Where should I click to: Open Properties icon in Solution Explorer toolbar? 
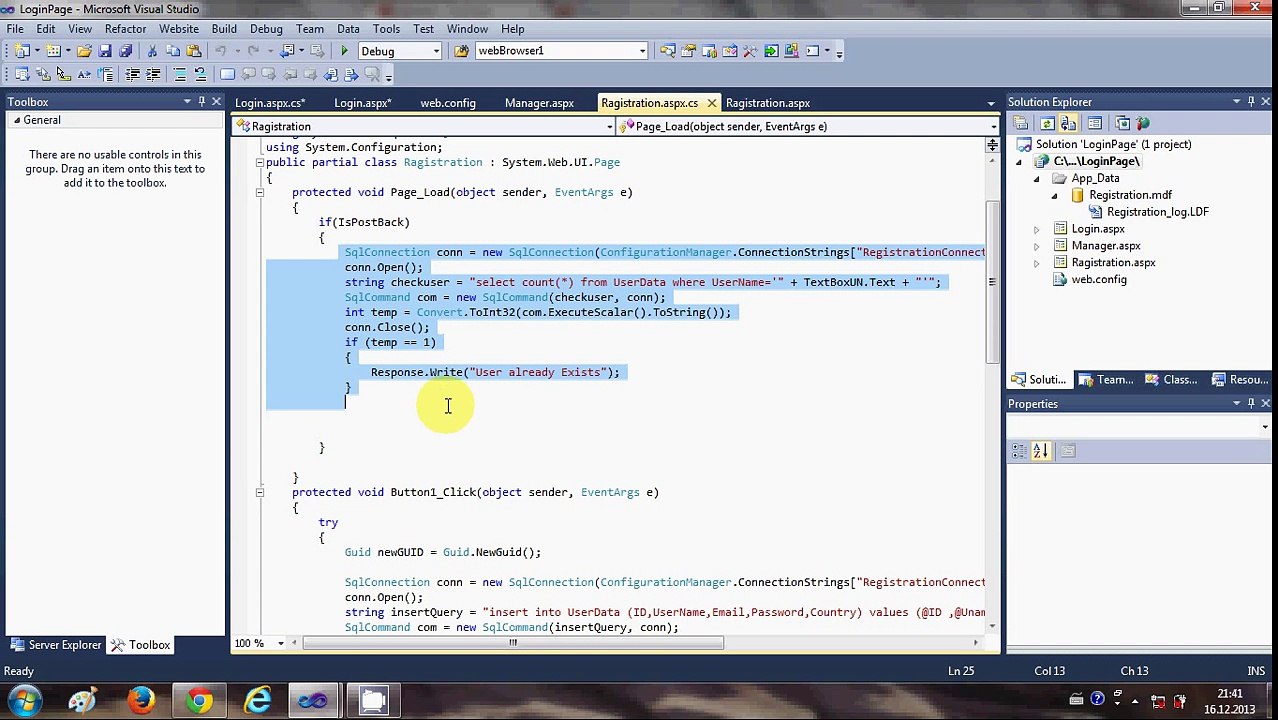[1021, 123]
